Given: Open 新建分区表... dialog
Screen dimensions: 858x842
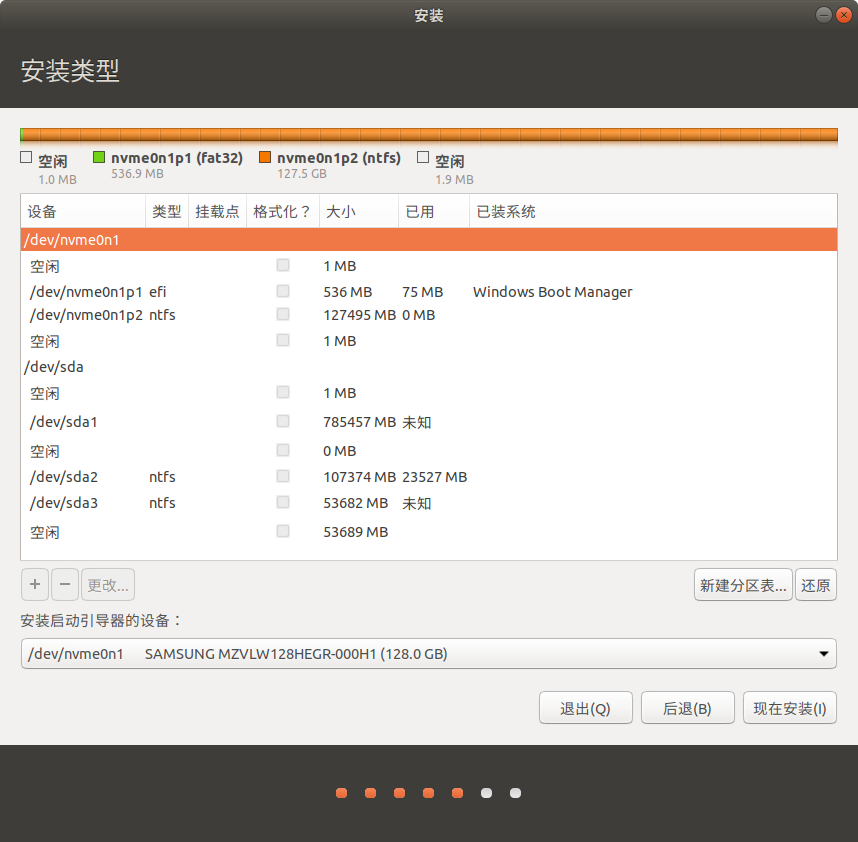Looking at the screenshot, I should click(x=743, y=585).
